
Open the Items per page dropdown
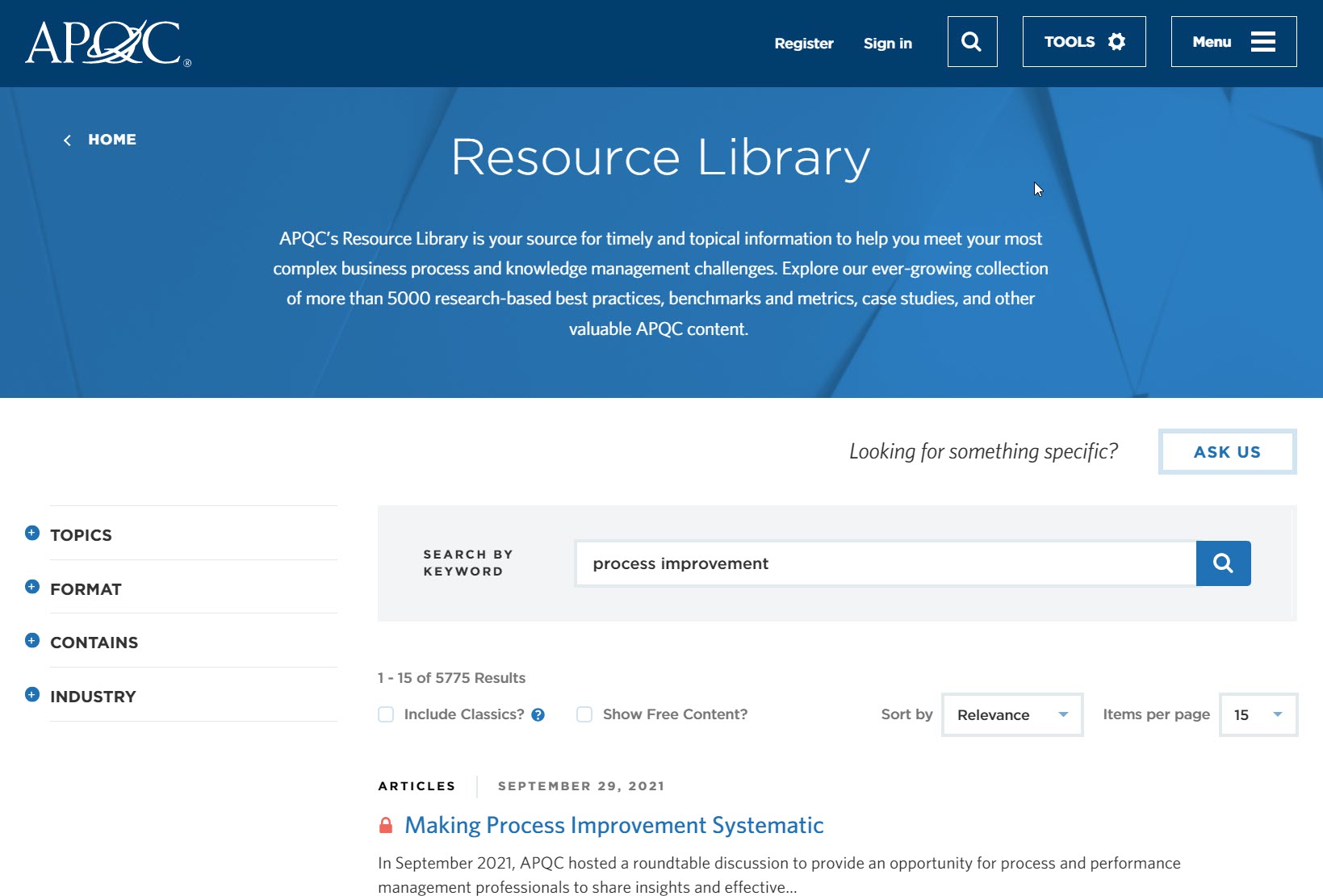click(1258, 715)
